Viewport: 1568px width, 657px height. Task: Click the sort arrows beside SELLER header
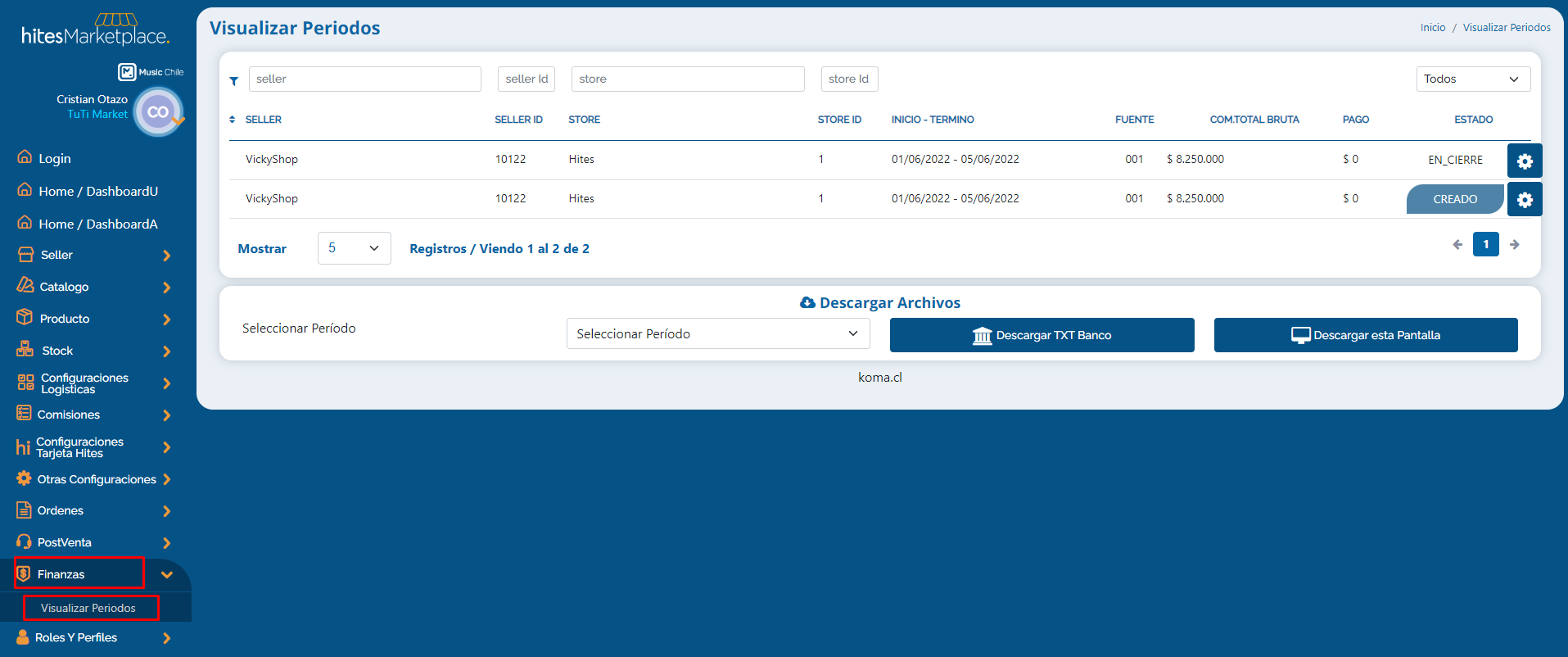[x=233, y=120]
